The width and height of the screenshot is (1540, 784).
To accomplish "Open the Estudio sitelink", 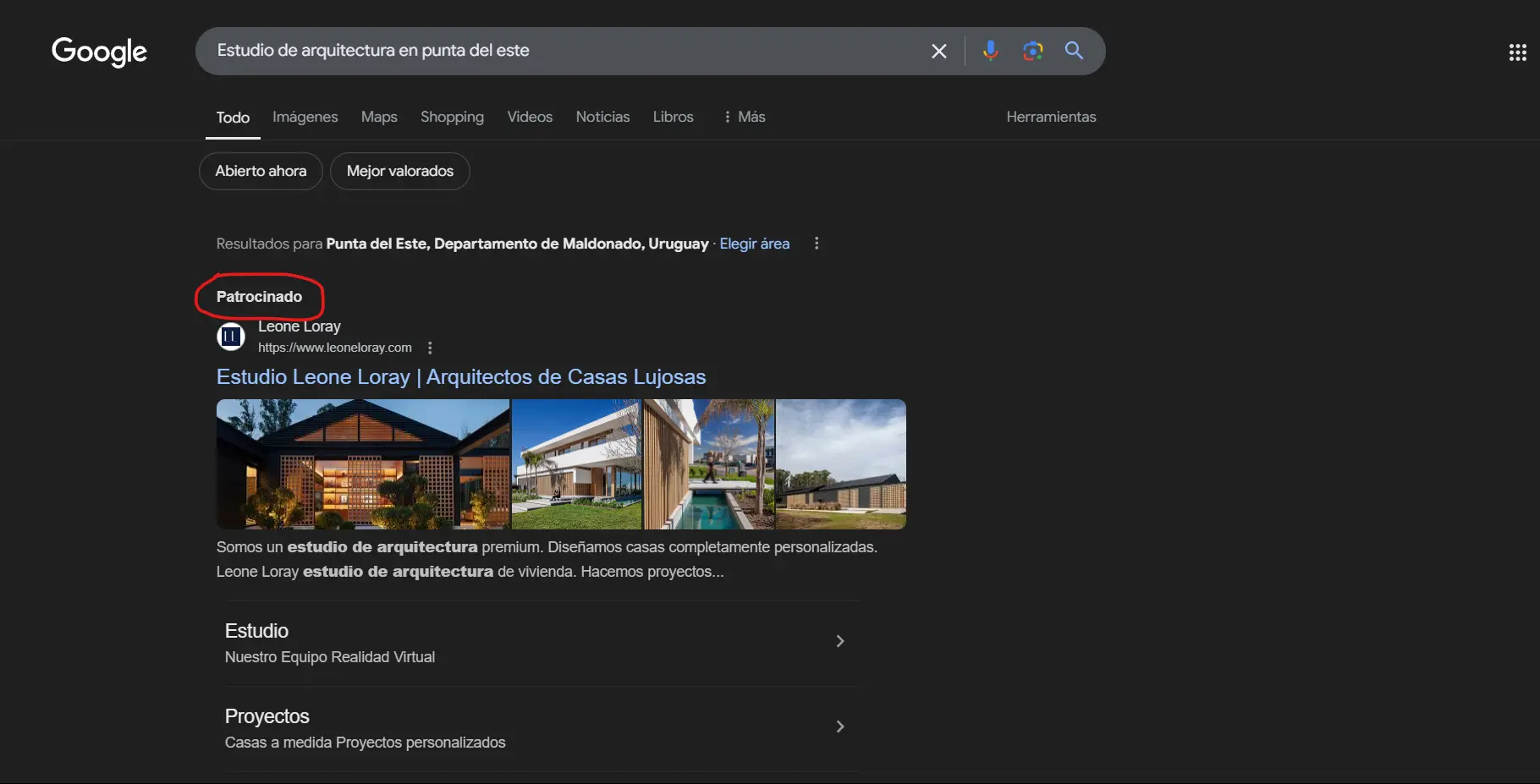I will pyautogui.click(x=256, y=631).
